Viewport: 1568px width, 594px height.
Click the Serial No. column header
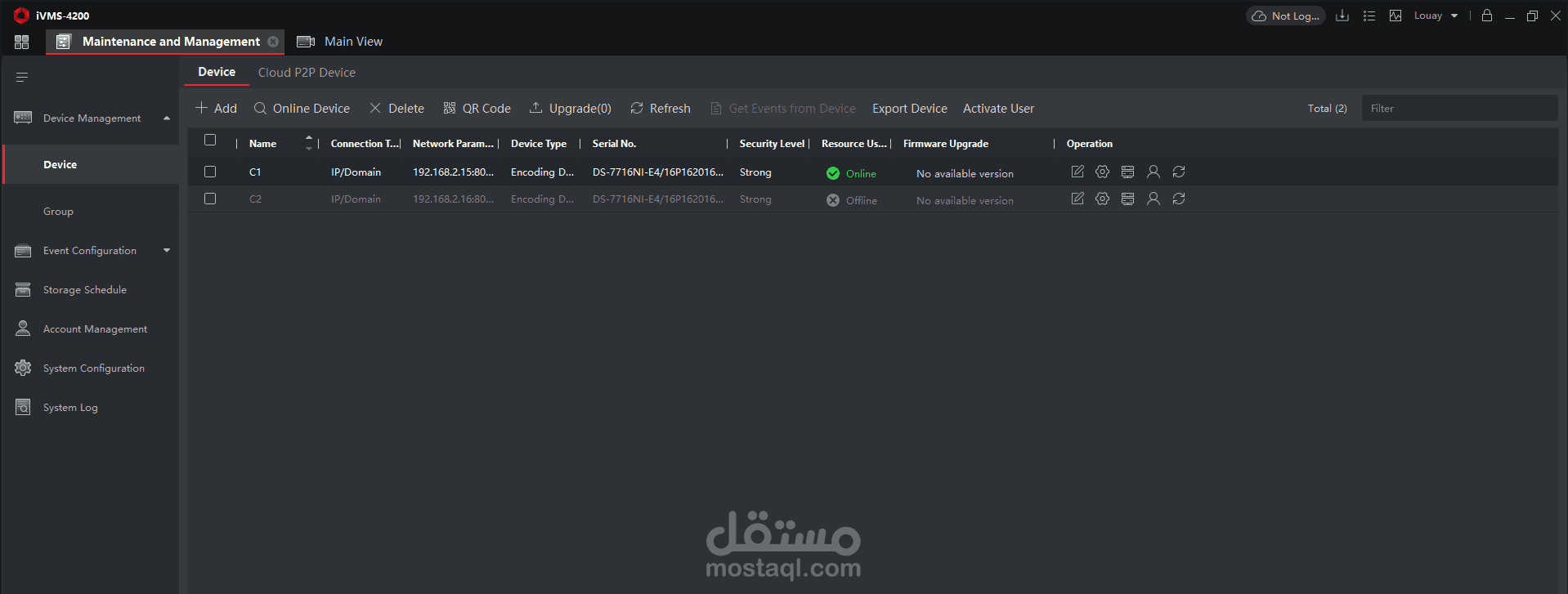click(614, 144)
